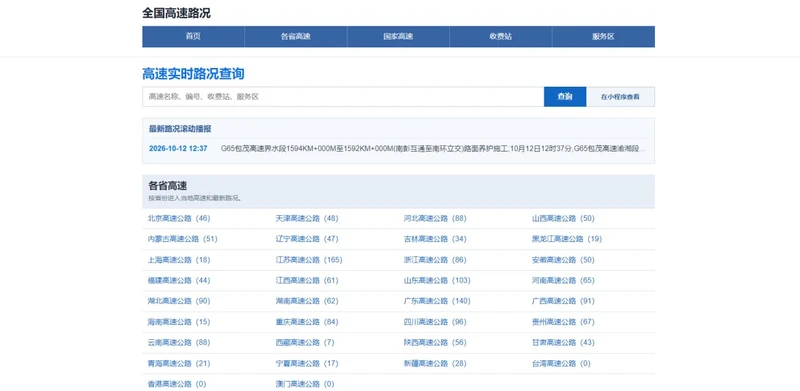Click the 全国高速路况 site title
This screenshot has height=391, width=800.
pos(177,14)
